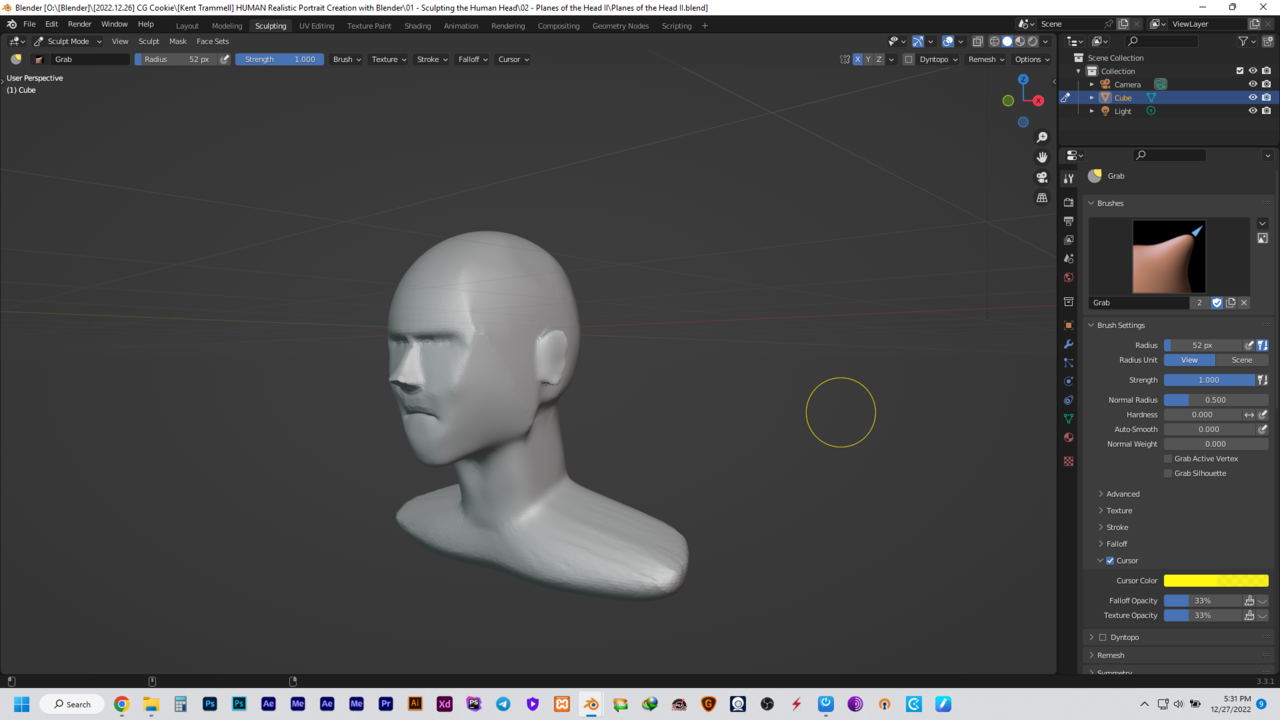1280x720 pixels.
Task: Enable the Grab Active Vertex checkbox
Action: (x=1168, y=459)
